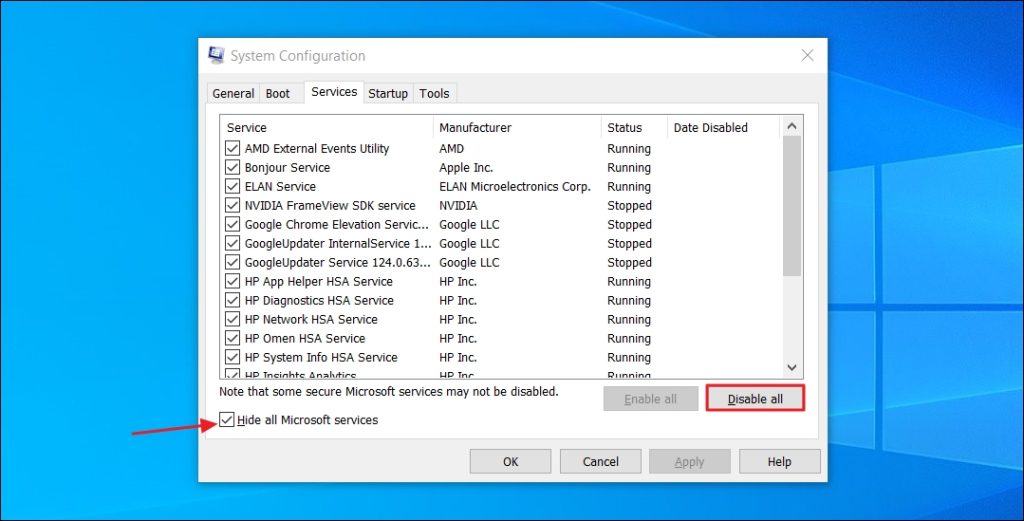The image size is (1024, 521).
Task: Toggle Hide all Microsoft services checkbox
Action: pyautogui.click(x=227, y=420)
